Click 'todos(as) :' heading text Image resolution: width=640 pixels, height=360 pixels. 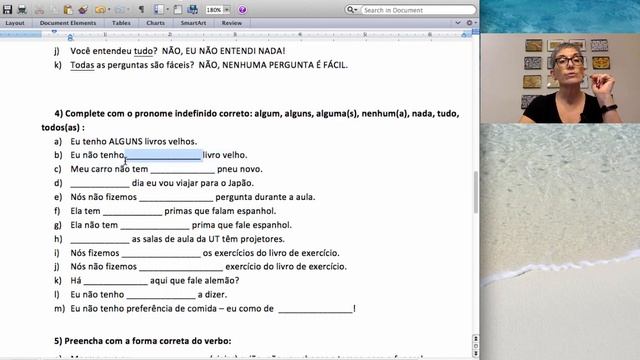pos(63,127)
